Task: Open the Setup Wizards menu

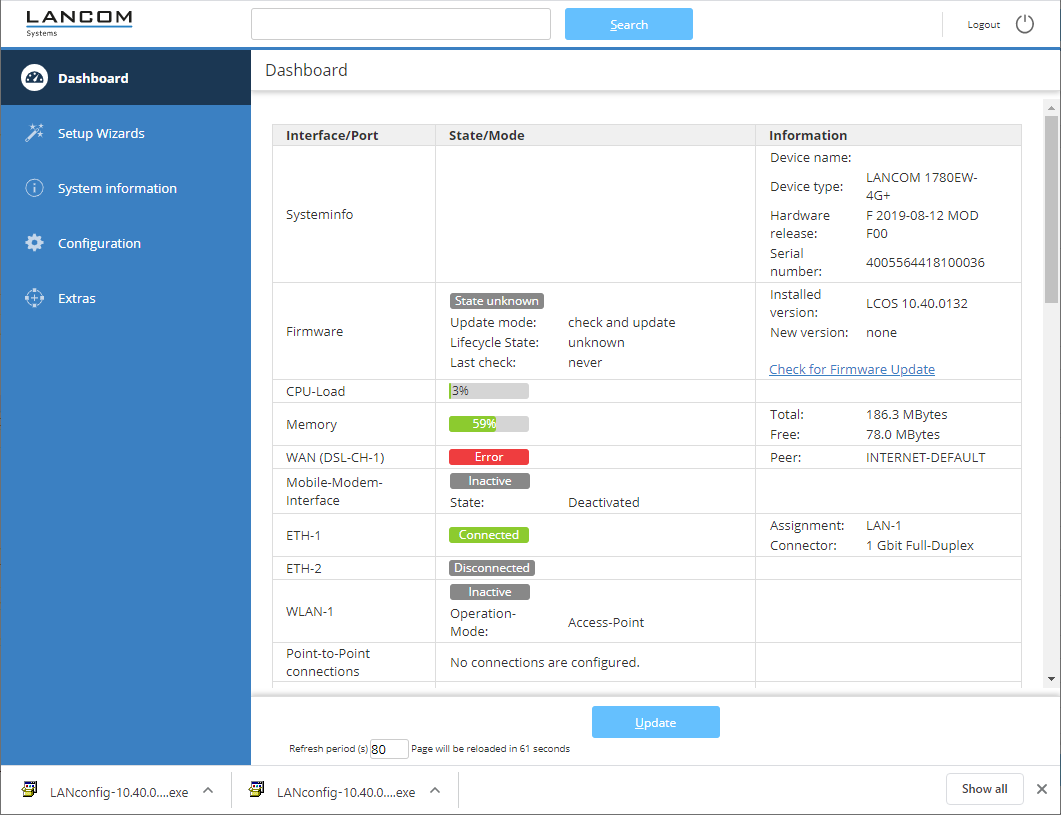Action: point(101,133)
